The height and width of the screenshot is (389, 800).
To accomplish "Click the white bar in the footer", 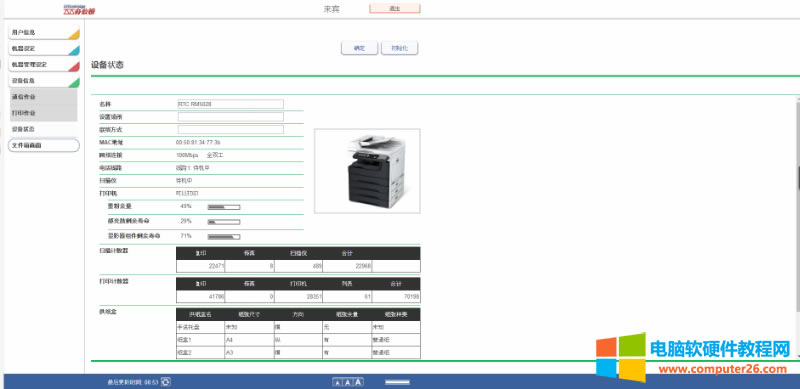I will tap(397, 382).
